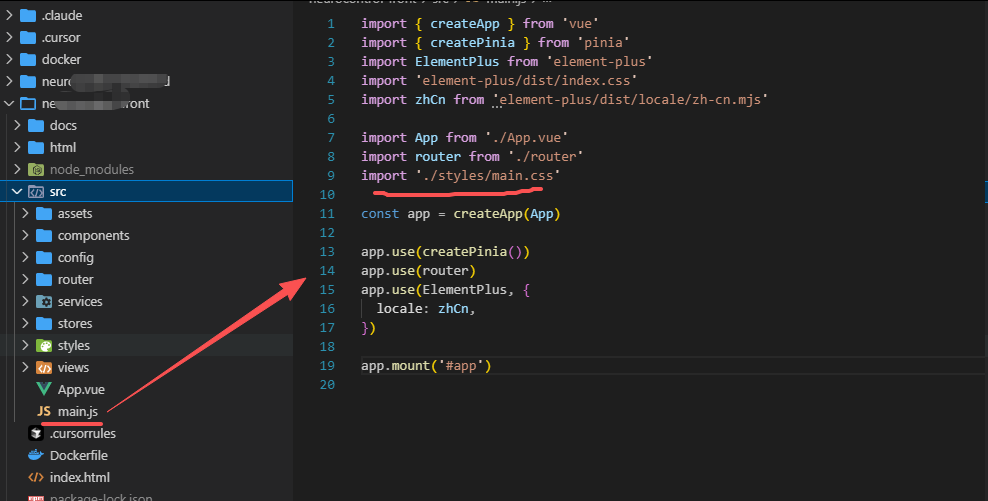Viewport: 988px width, 501px height.
Task: Click ElementPlus identifier on line 3
Action: coord(457,62)
